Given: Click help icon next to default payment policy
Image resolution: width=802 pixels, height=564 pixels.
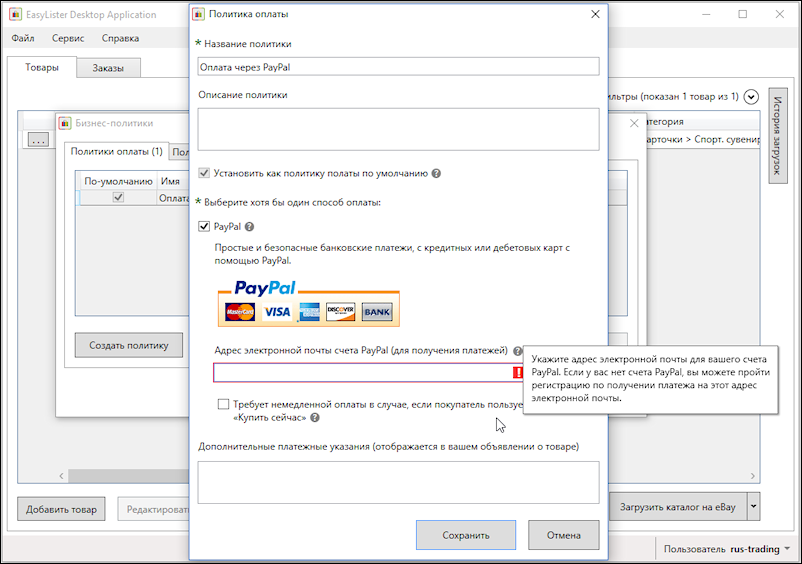Looking at the screenshot, I should 436,173.
